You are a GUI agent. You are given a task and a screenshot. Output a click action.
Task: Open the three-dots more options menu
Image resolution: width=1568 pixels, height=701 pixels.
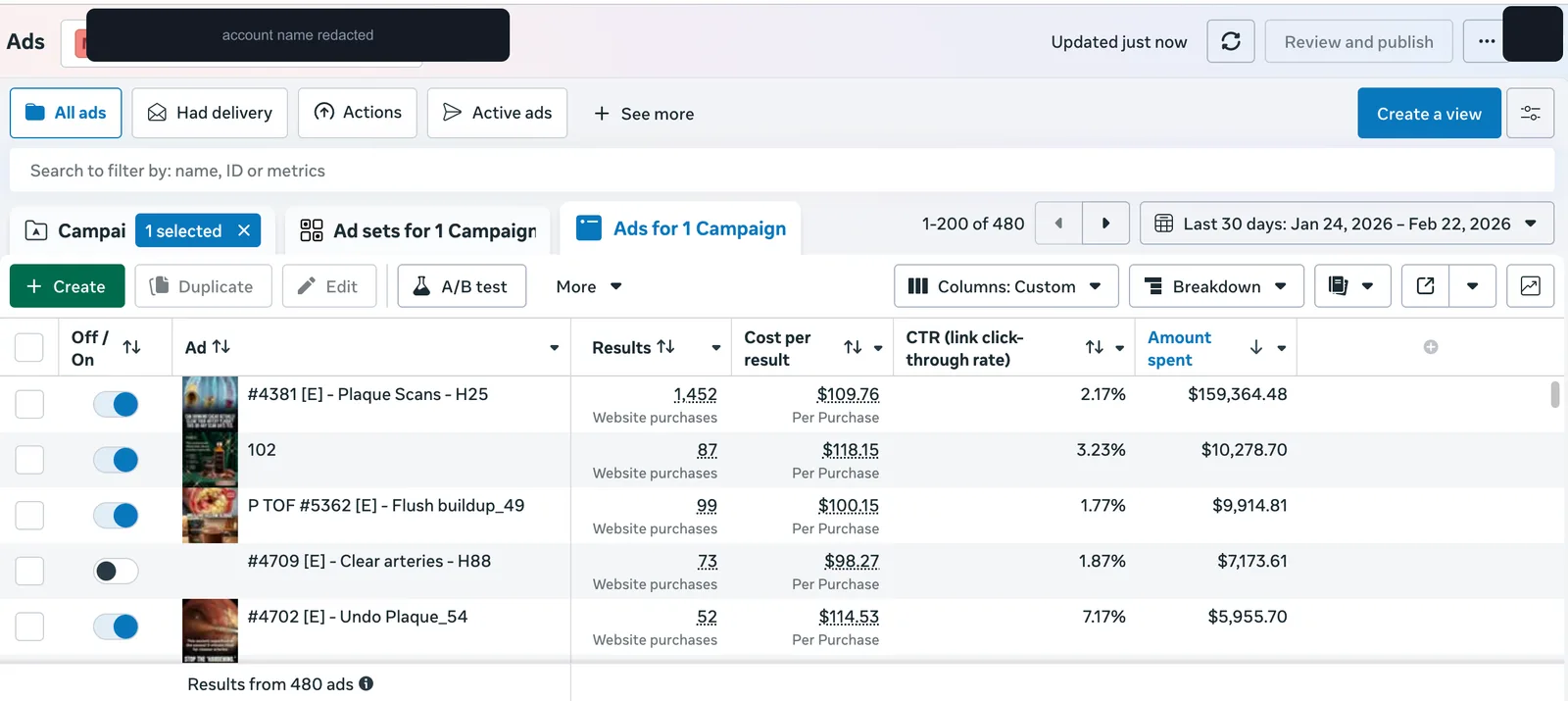pos(1486,41)
